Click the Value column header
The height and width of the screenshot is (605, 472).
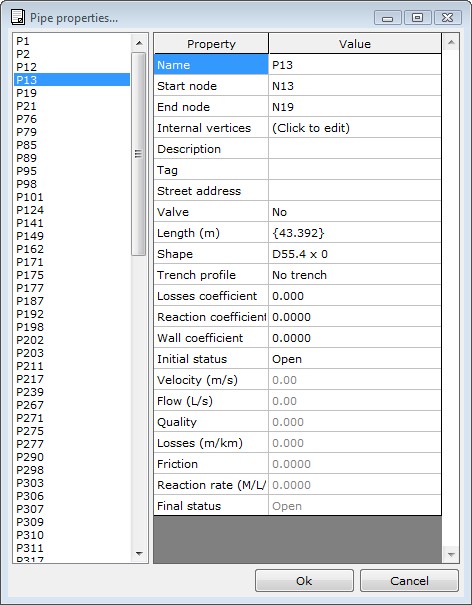pos(355,44)
